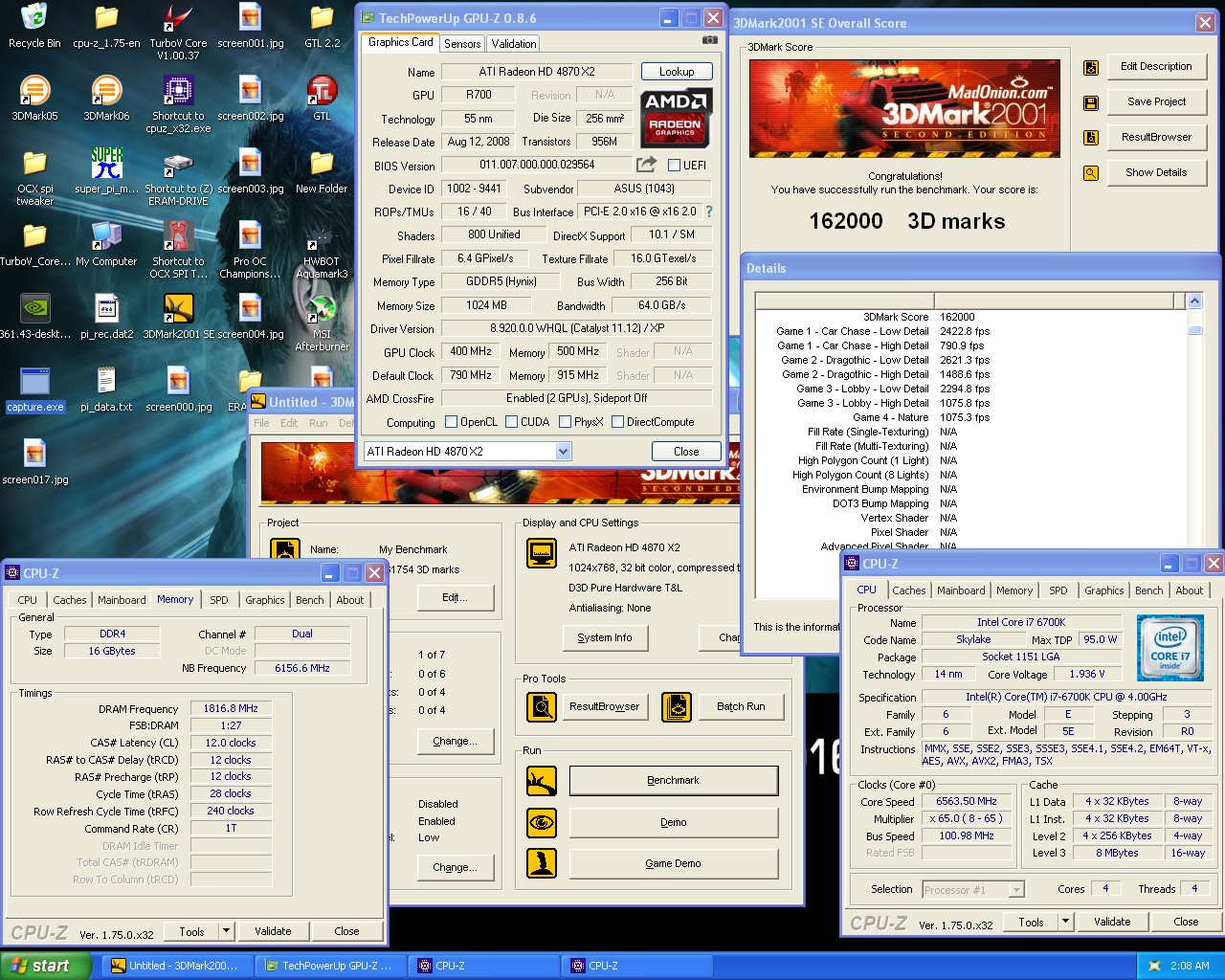Click the Game Demo joystick icon
Screen dimensions: 1225x980
[542, 863]
